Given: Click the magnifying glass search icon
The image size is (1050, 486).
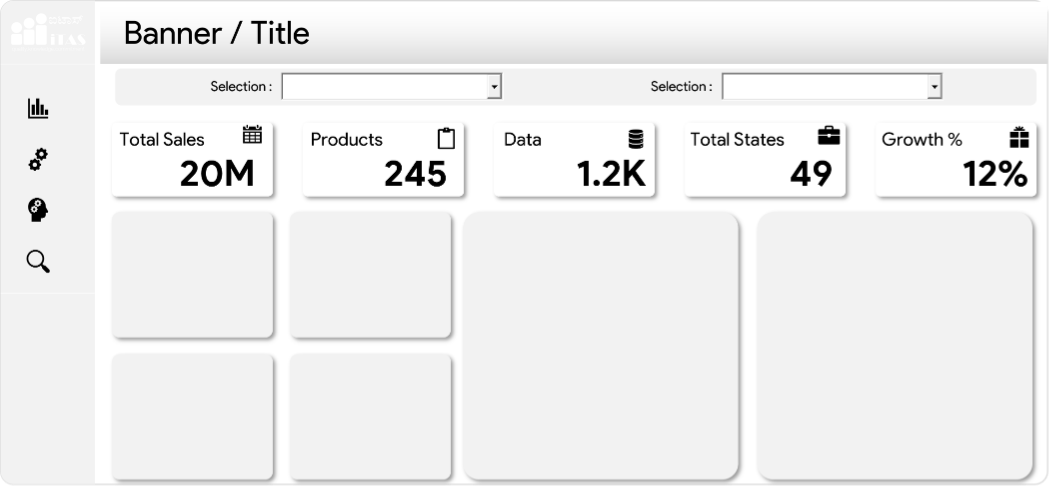Looking at the screenshot, I should click(38, 262).
